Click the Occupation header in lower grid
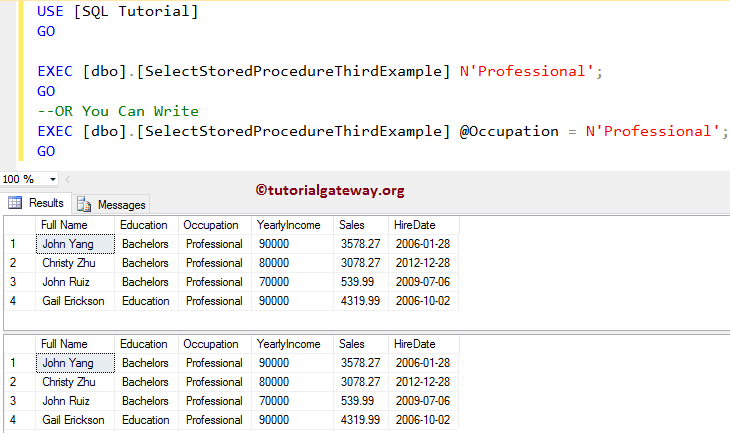The width and height of the screenshot is (730, 433). click(215, 344)
